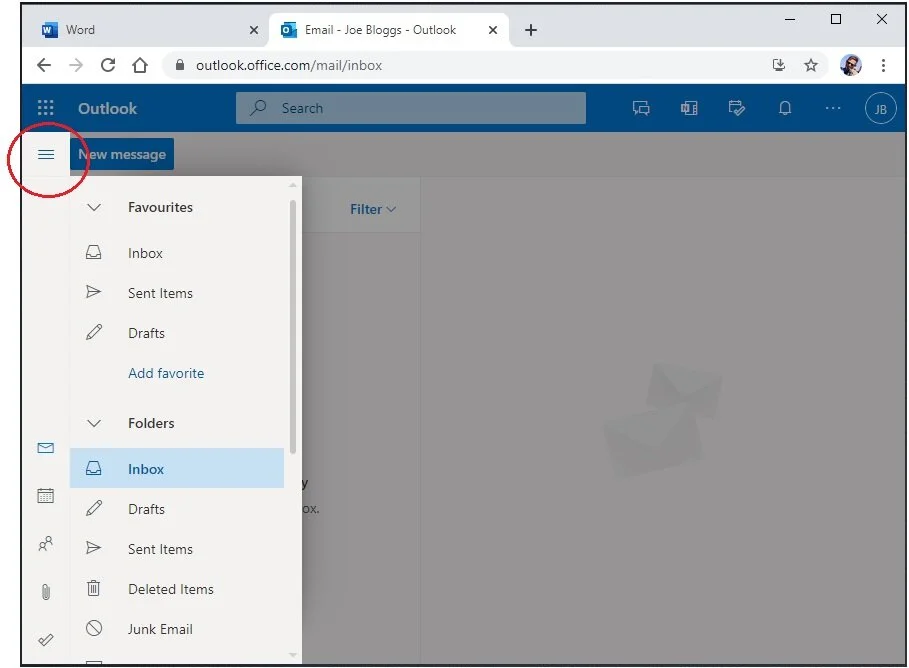
Task: Click the arrow icon beside Favourites Sent Items
Action: pyautogui.click(x=93, y=292)
